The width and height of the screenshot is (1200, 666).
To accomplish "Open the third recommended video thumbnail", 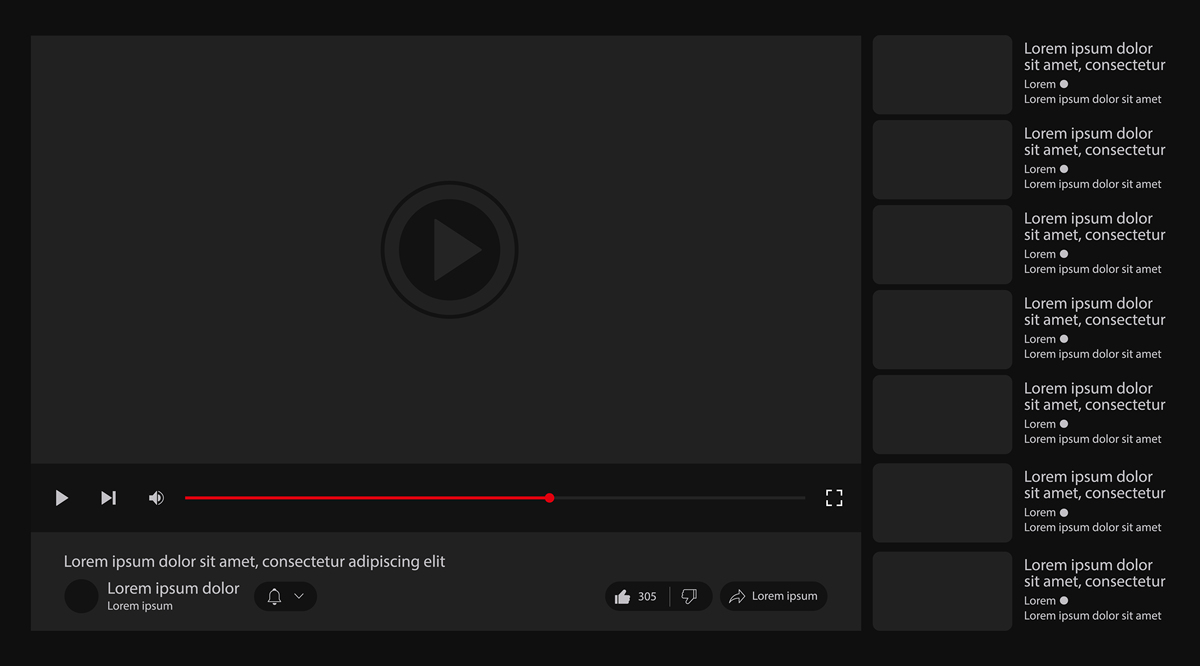I will pyautogui.click(x=942, y=245).
